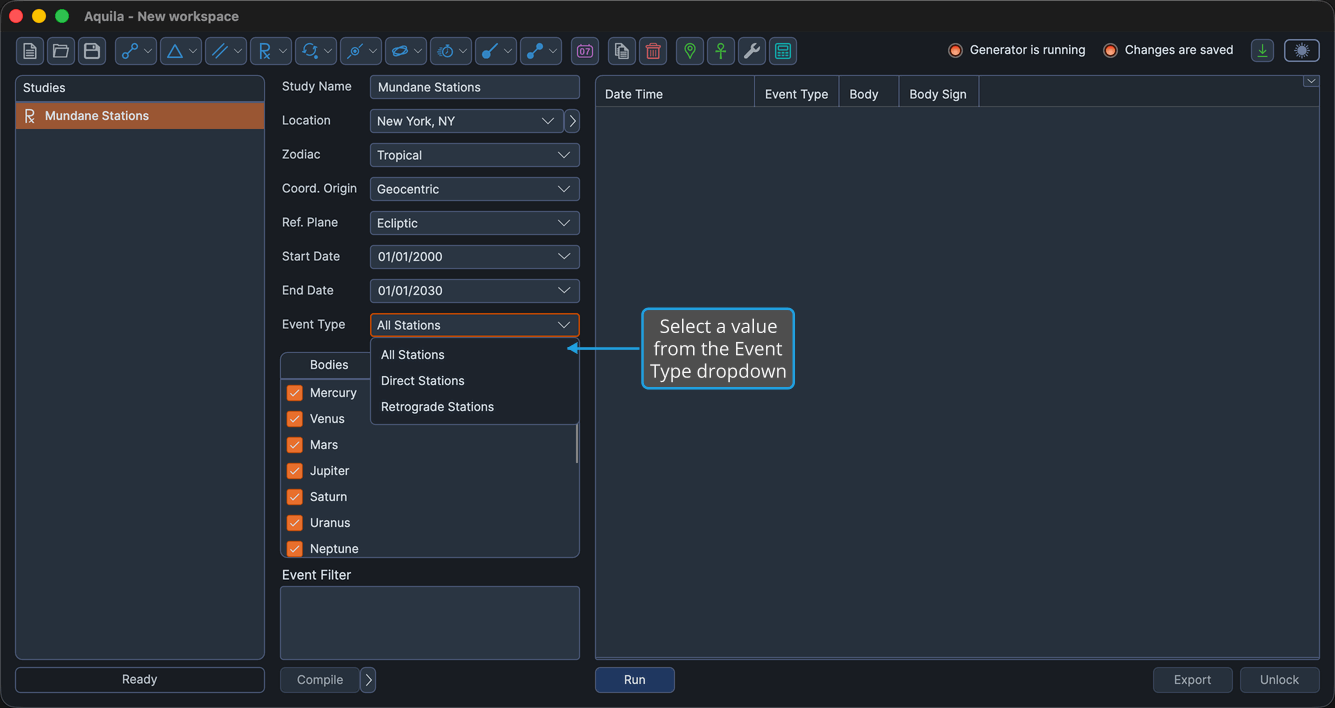Image resolution: width=1335 pixels, height=708 pixels.
Task: Open the Start Date picker dropdown
Action: [475, 257]
